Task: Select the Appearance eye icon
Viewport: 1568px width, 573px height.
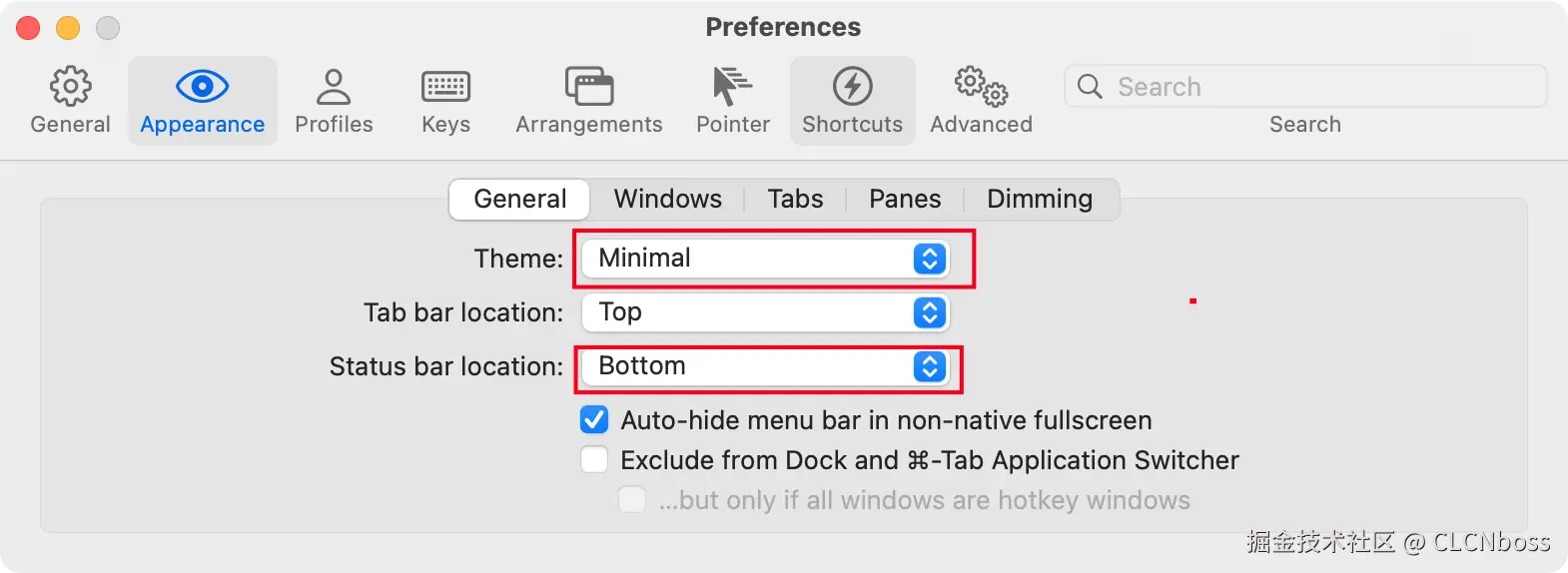Action: pyautogui.click(x=202, y=88)
